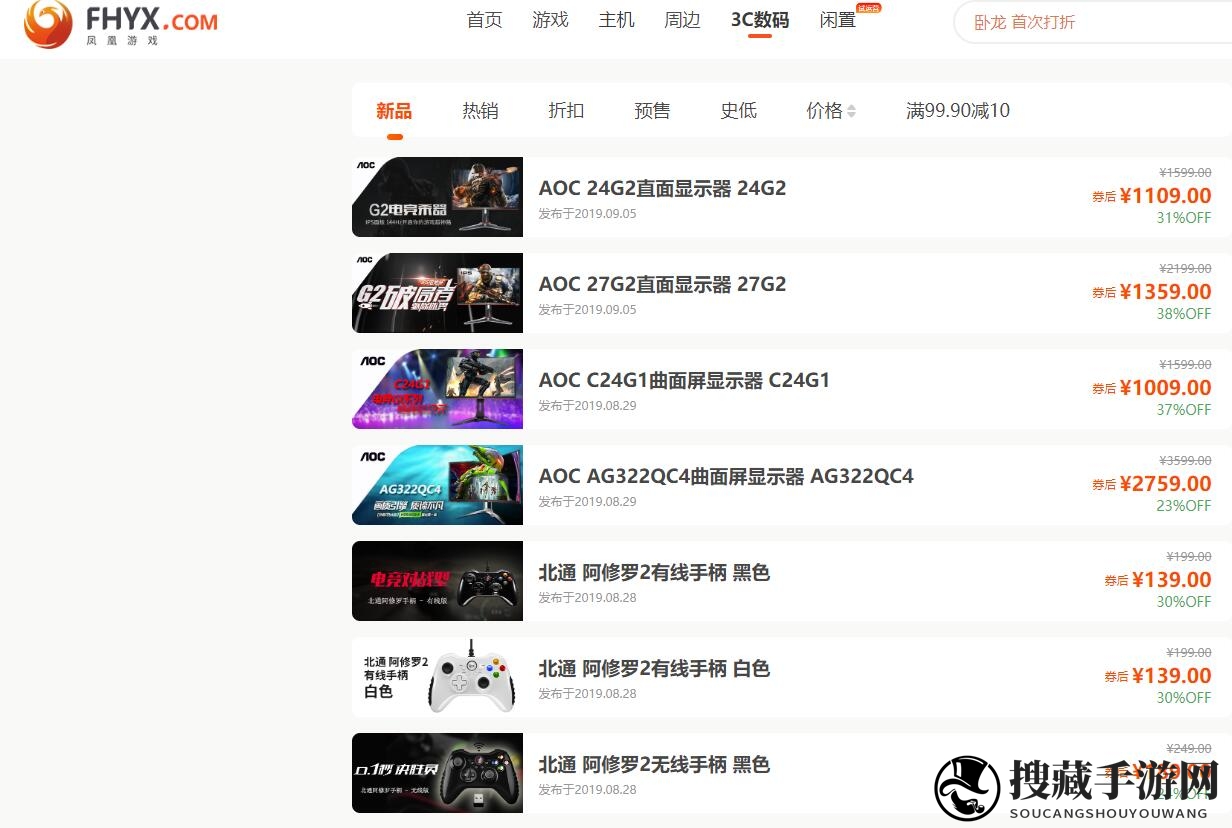Open the AOC AG322QC4曲面屏显示器 title
This screenshot has height=828, width=1232.
[x=726, y=476]
